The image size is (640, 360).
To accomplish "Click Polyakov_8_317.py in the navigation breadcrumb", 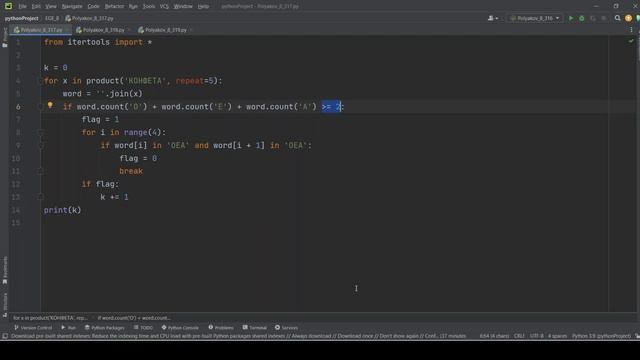I will (89, 18).
